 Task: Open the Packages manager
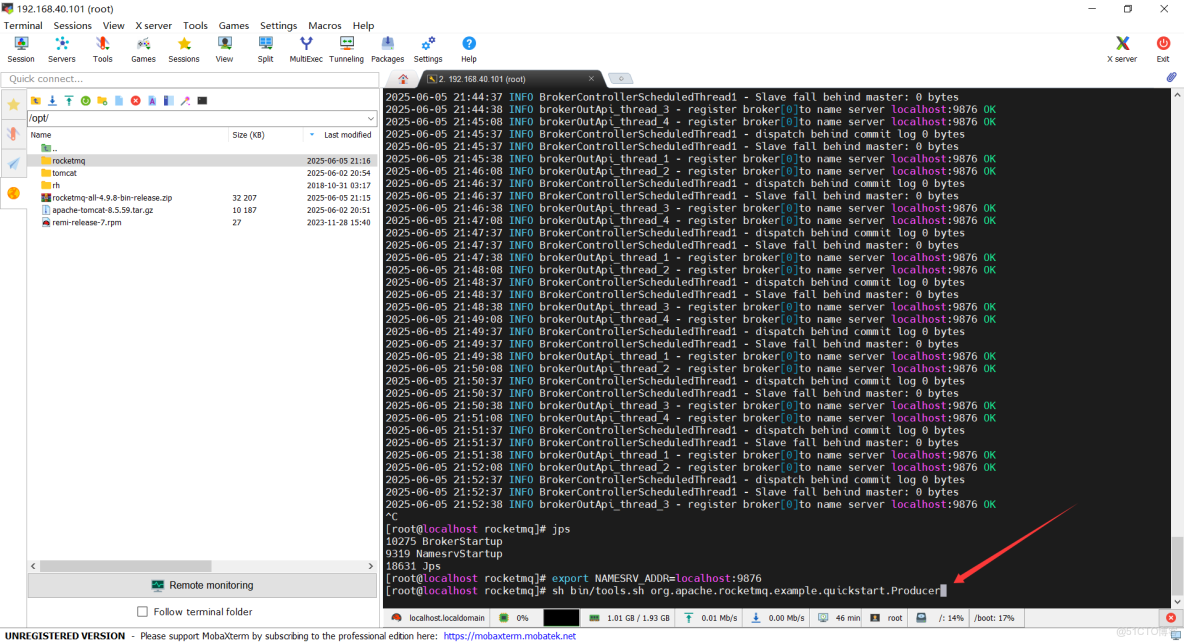point(387,47)
